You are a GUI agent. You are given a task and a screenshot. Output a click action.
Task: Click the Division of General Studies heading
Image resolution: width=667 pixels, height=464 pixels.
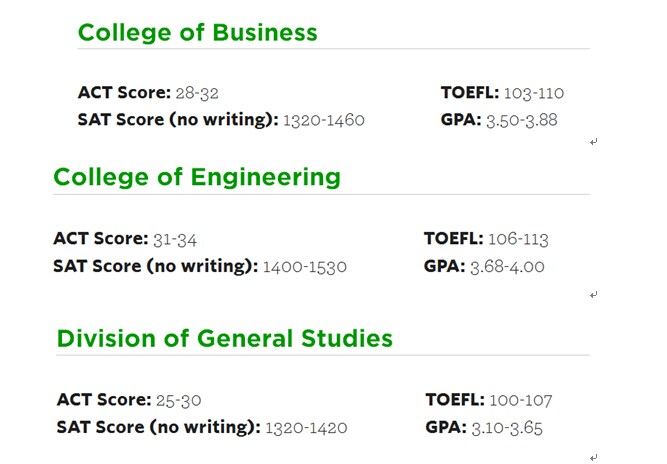pyautogui.click(x=225, y=339)
